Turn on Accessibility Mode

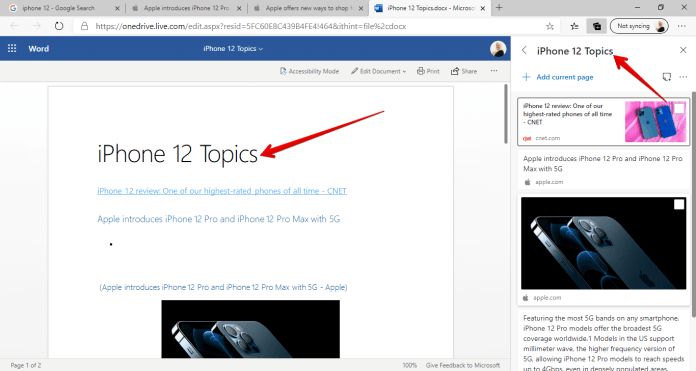coord(309,71)
